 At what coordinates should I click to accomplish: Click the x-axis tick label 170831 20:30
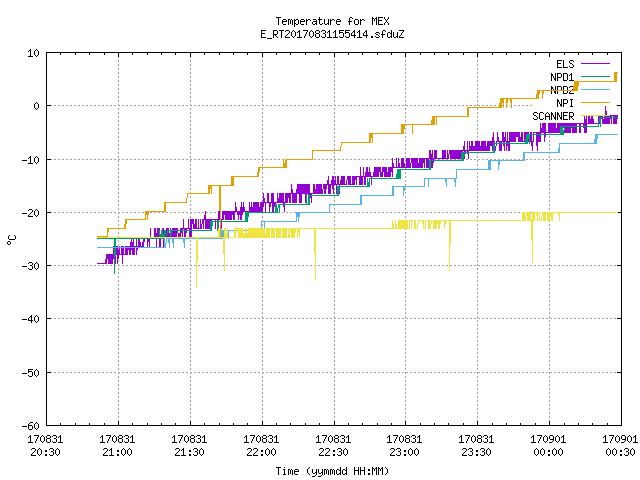pyautogui.click(x=45, y=446)
